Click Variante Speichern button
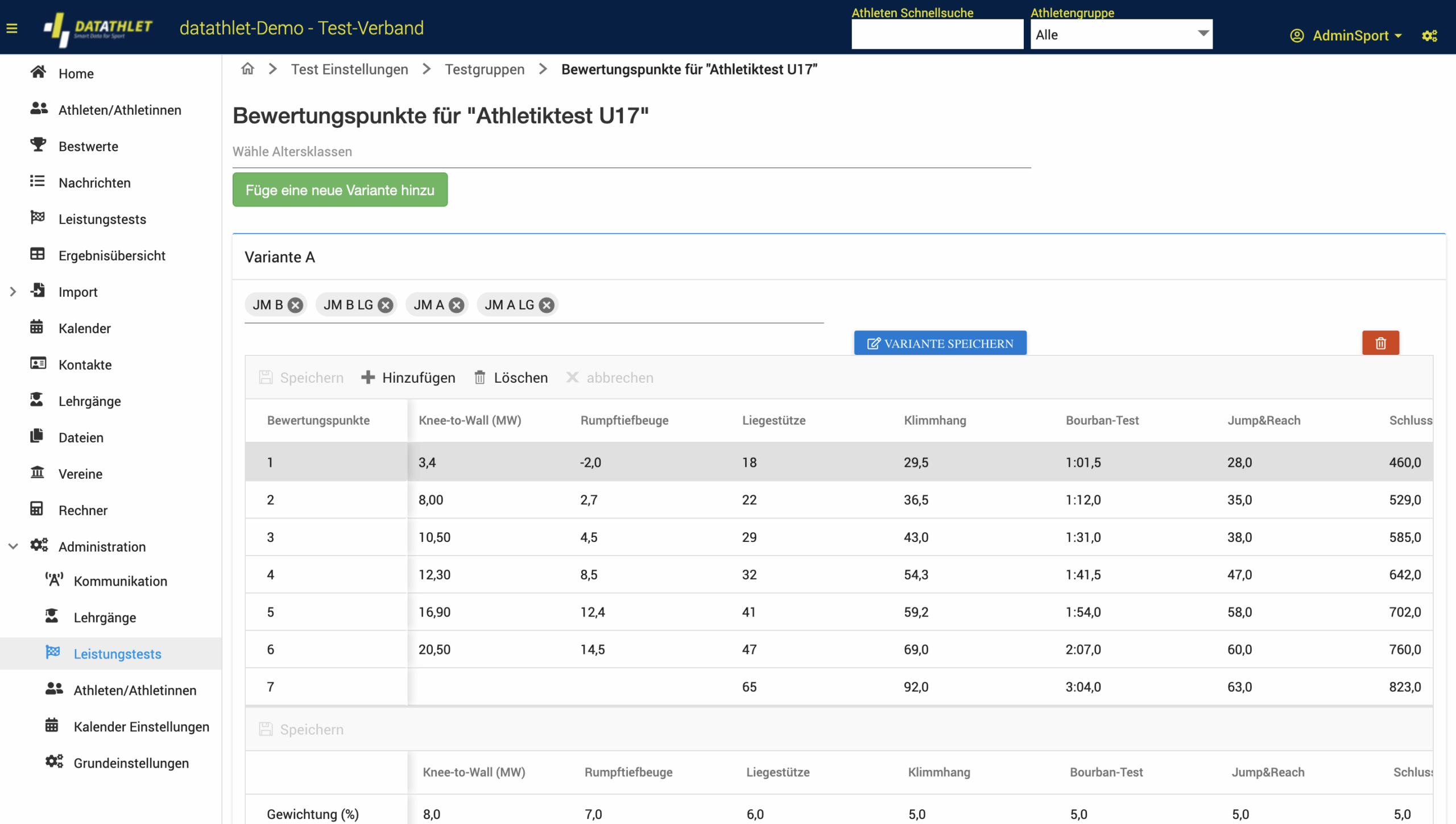 click(940, 343)
